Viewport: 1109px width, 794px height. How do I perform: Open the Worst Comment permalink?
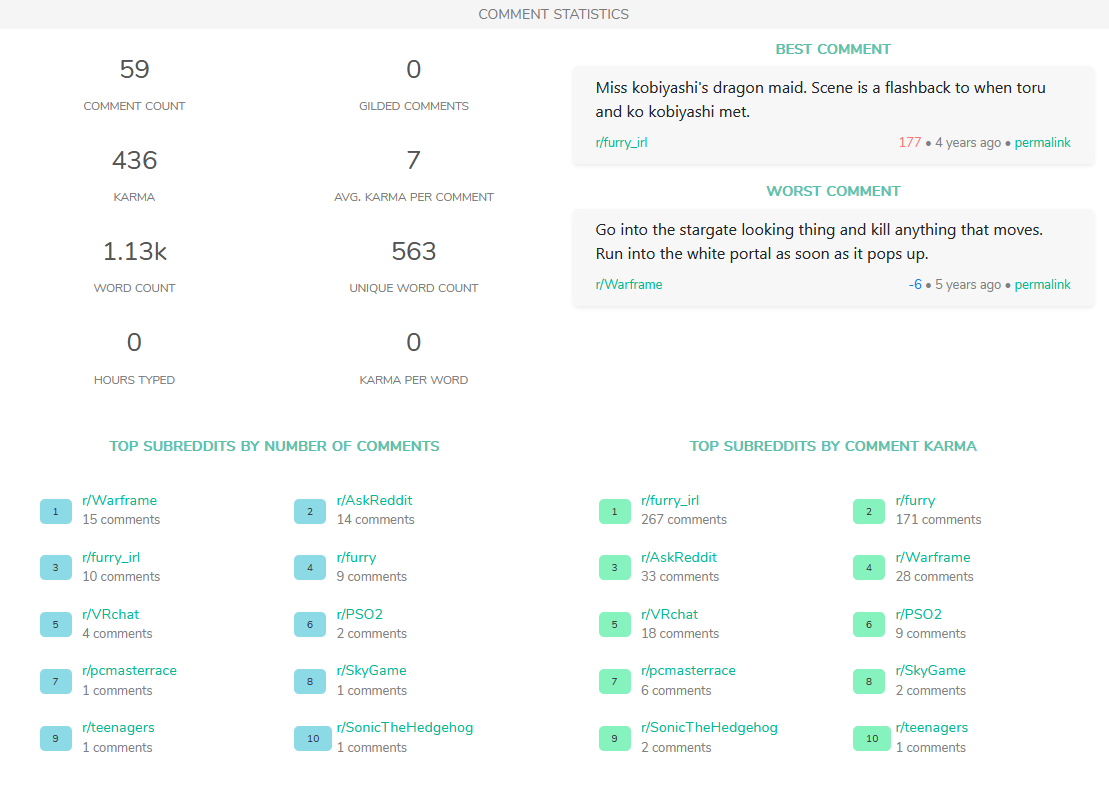[1043, 284]
